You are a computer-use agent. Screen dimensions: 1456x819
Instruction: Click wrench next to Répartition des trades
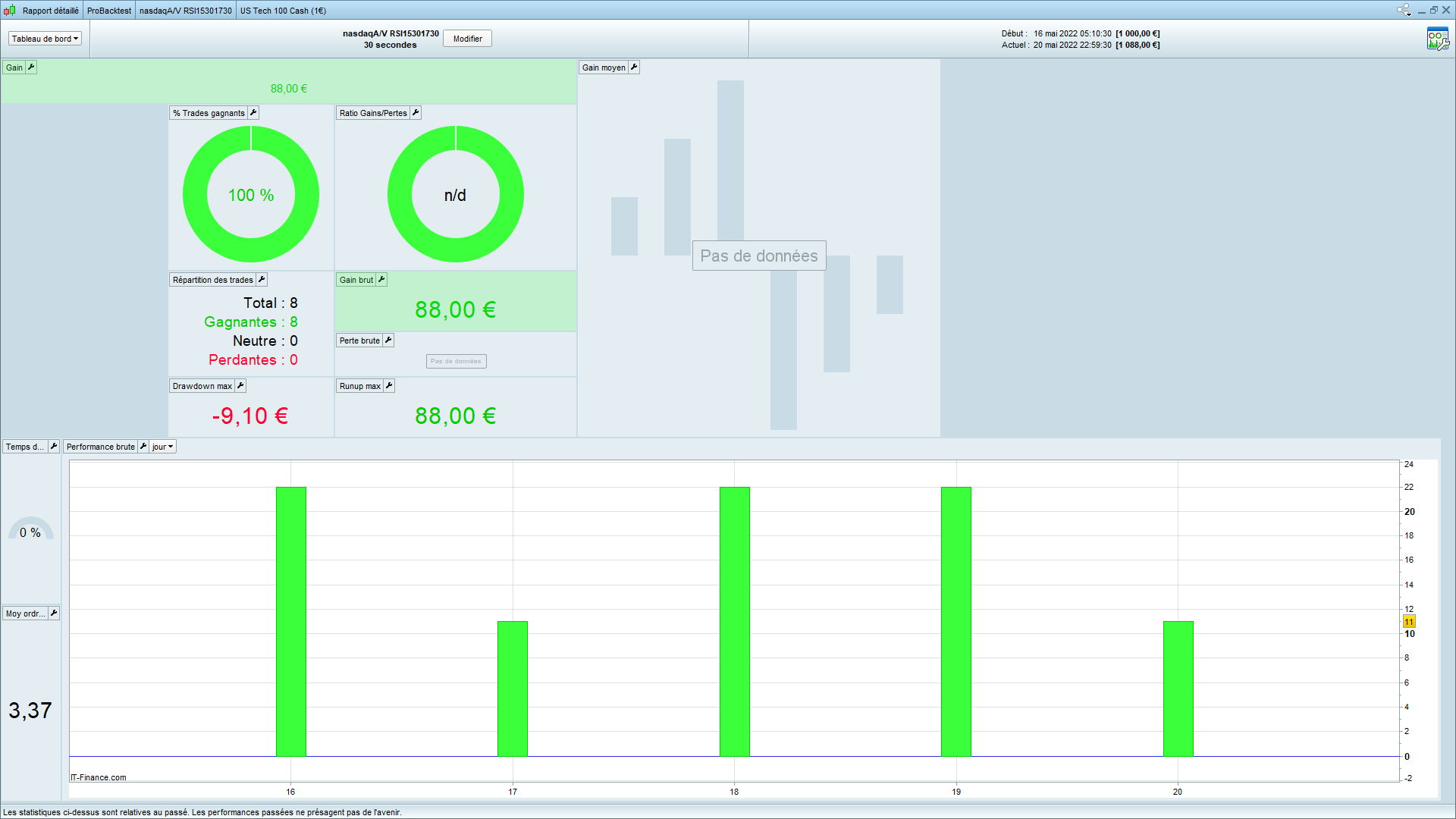(x=262, y=280)
